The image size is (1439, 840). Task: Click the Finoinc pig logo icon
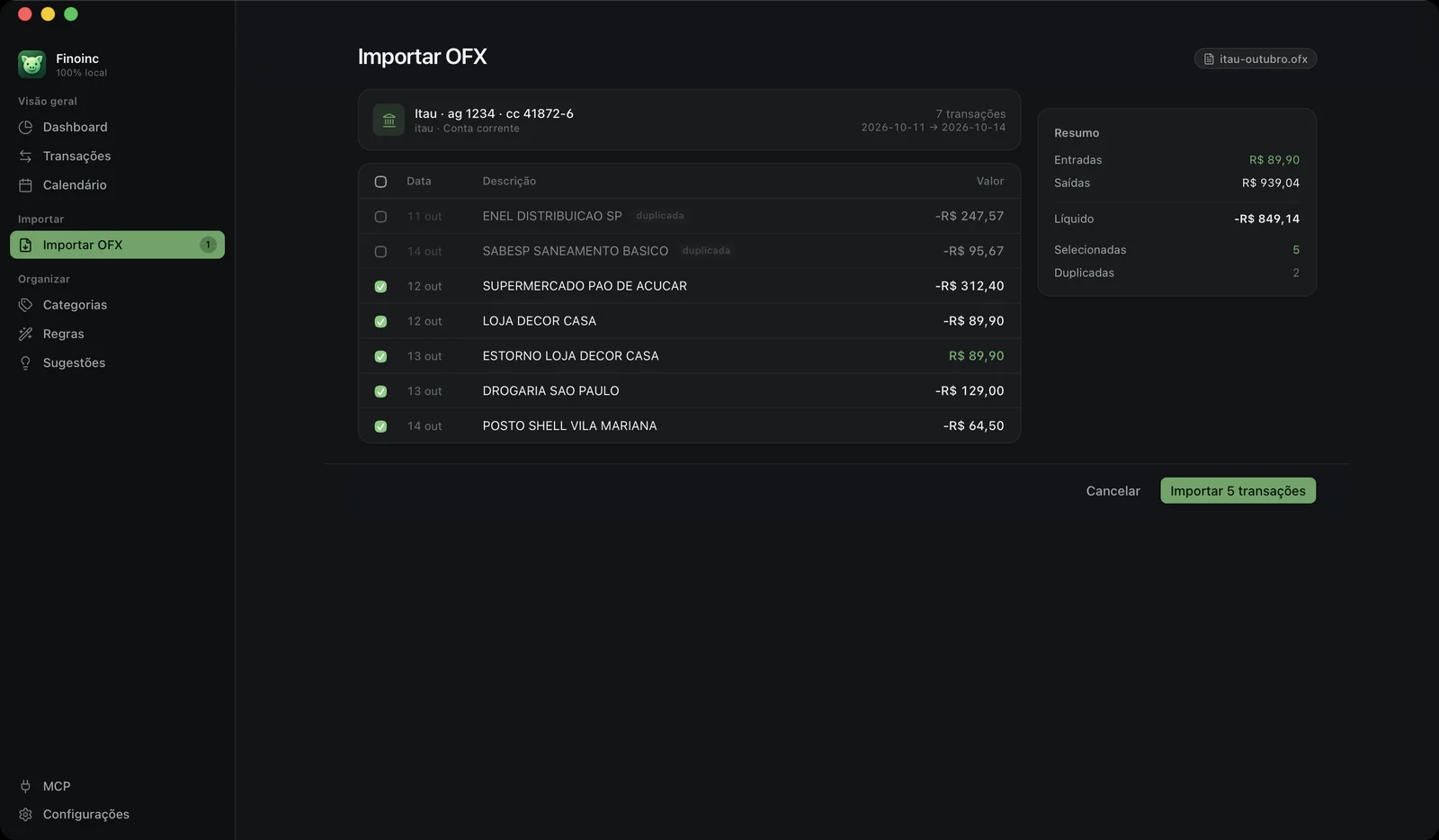pos(31,64)
